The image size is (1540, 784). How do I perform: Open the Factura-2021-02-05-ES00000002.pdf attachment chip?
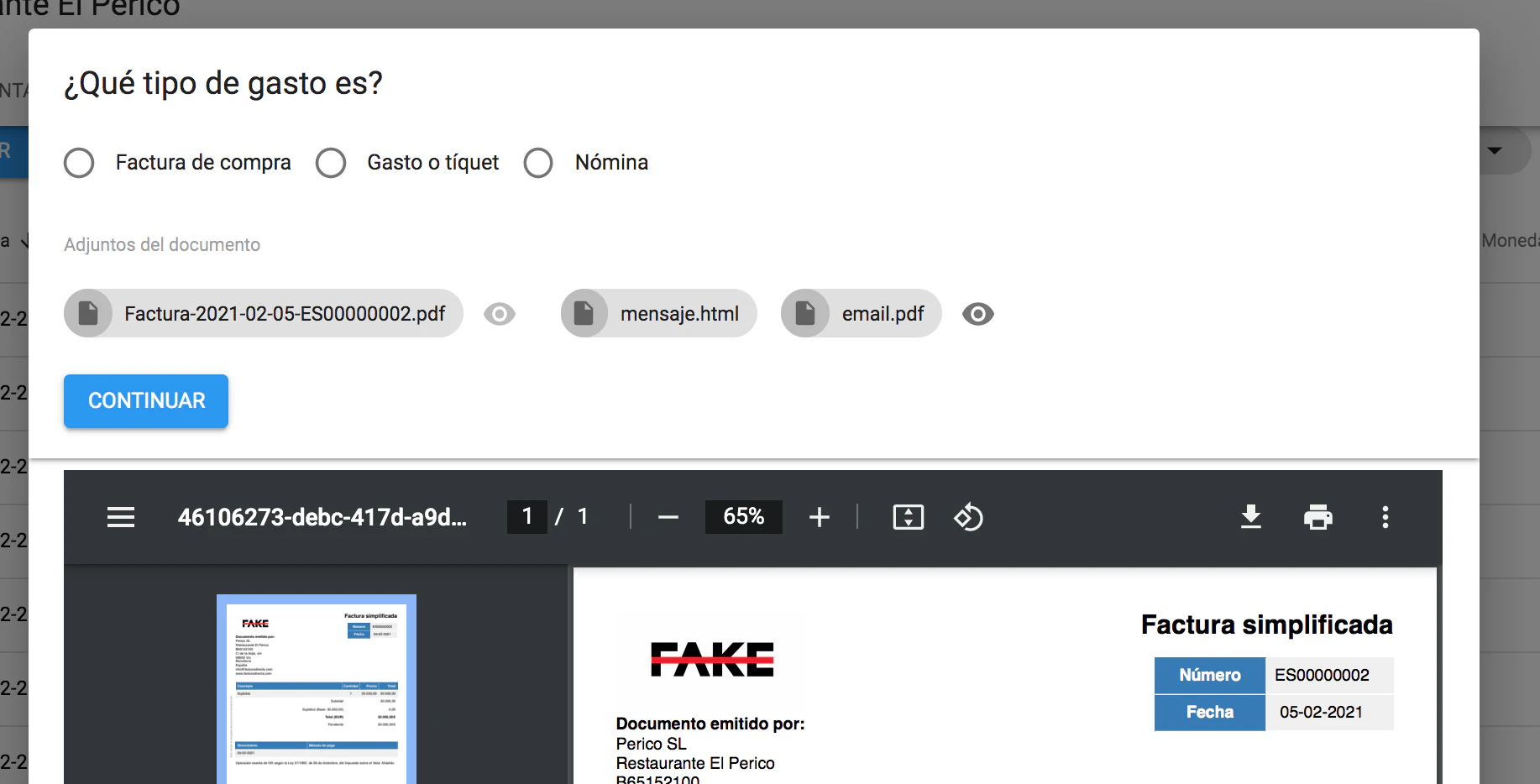(x=264, y=314)
